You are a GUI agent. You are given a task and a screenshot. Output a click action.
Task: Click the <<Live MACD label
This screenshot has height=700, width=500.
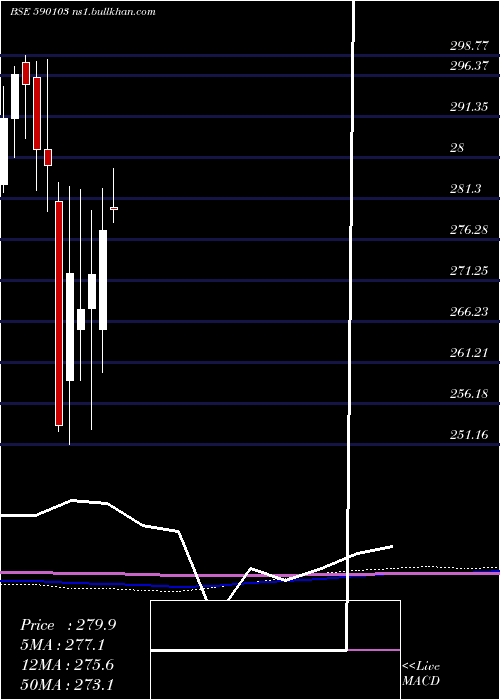click(421, 674)
